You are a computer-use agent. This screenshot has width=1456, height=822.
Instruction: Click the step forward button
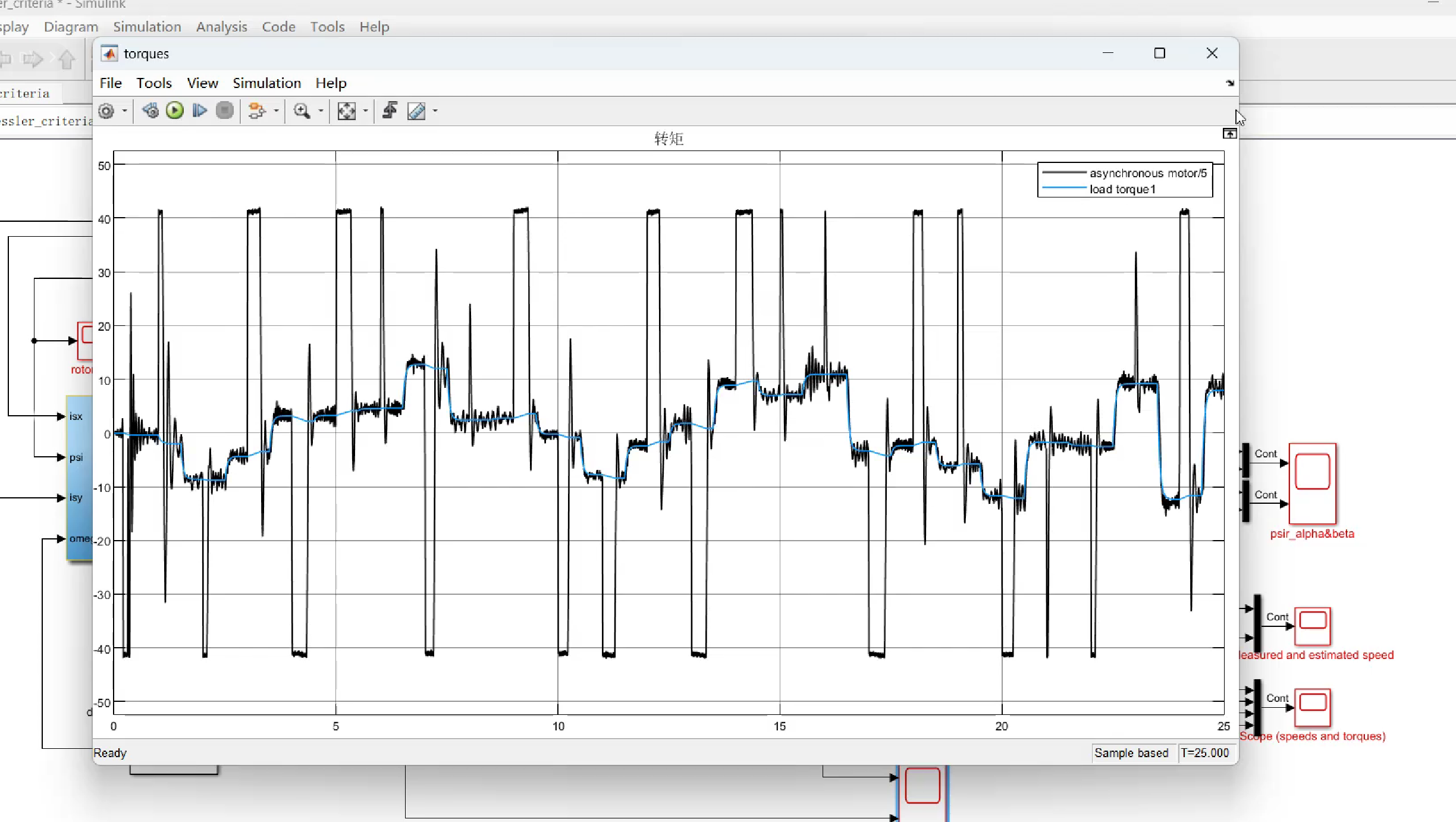[x=200, y=111]
